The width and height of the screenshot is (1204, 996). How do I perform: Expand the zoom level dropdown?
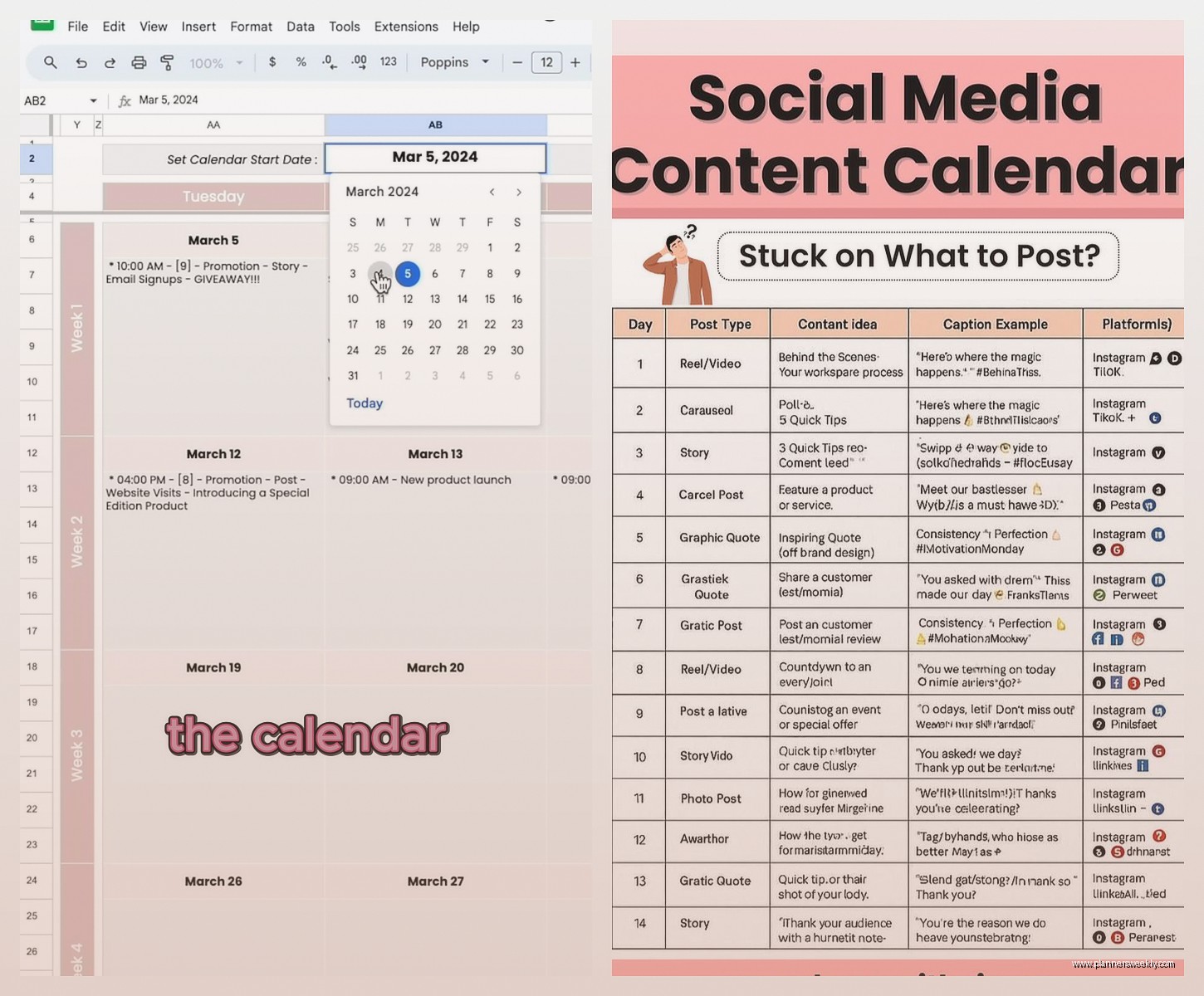[x=240, y=62]
